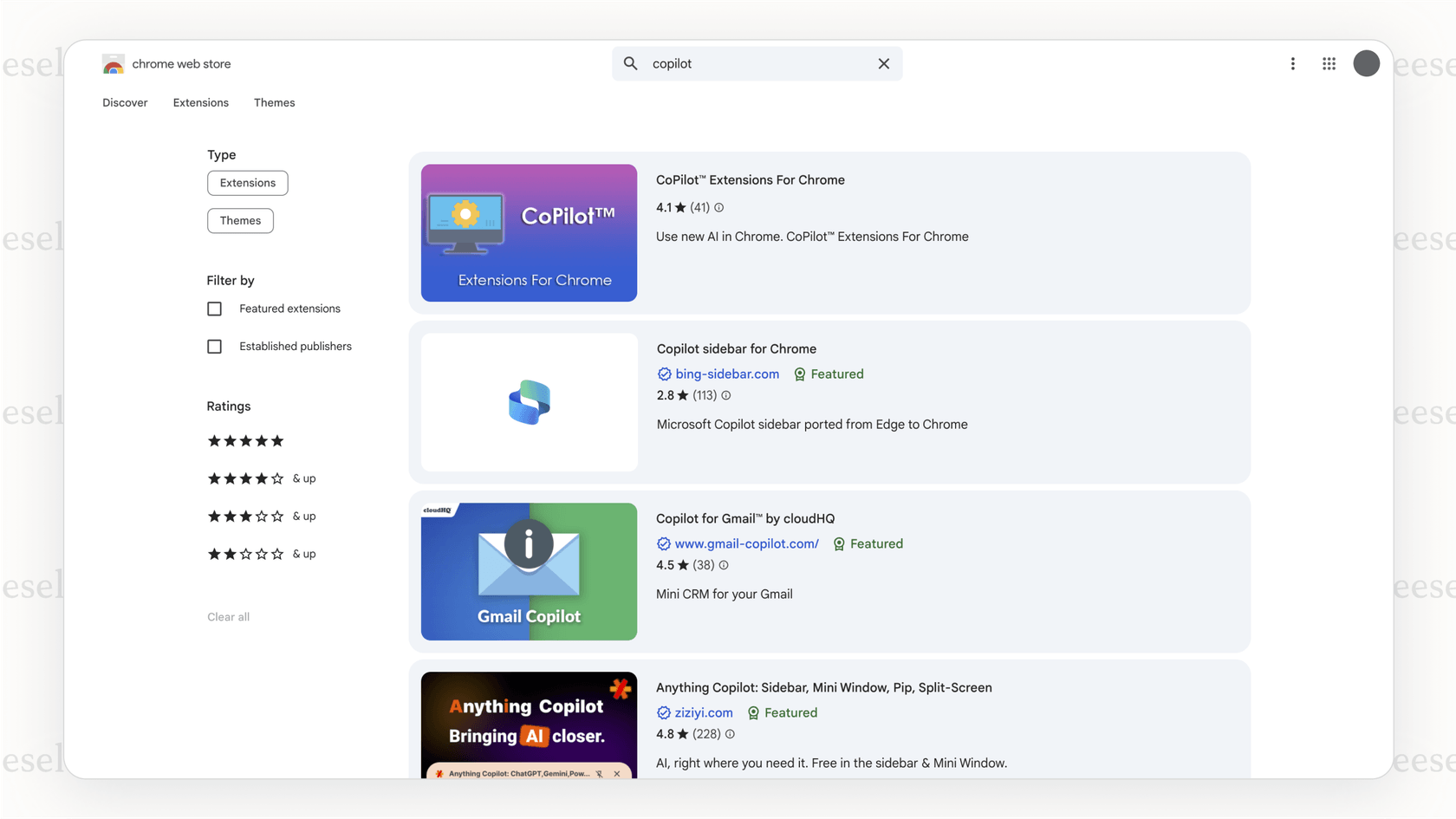Click the search magnifier icon
Viewport: 1456px width, 819px height.
630,63
